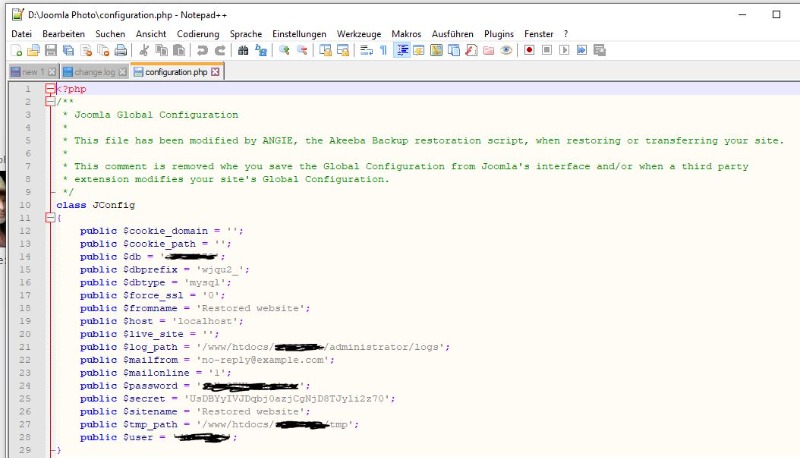Open Folder as Workspace icon
Screen dimensions: 800x458
click(489, 50)
